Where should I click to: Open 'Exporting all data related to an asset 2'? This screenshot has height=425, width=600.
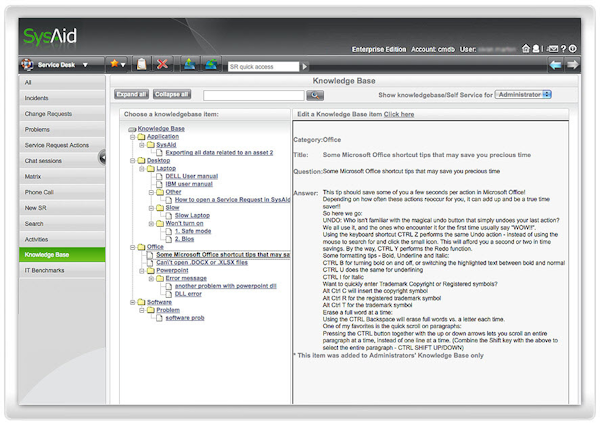[219, 153]
